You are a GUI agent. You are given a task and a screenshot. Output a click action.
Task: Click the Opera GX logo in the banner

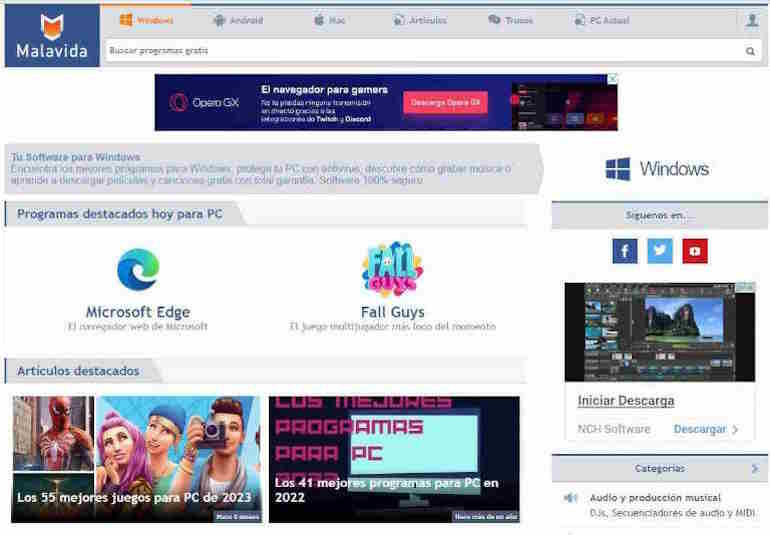pyautogui.click(x=204, y=103)
